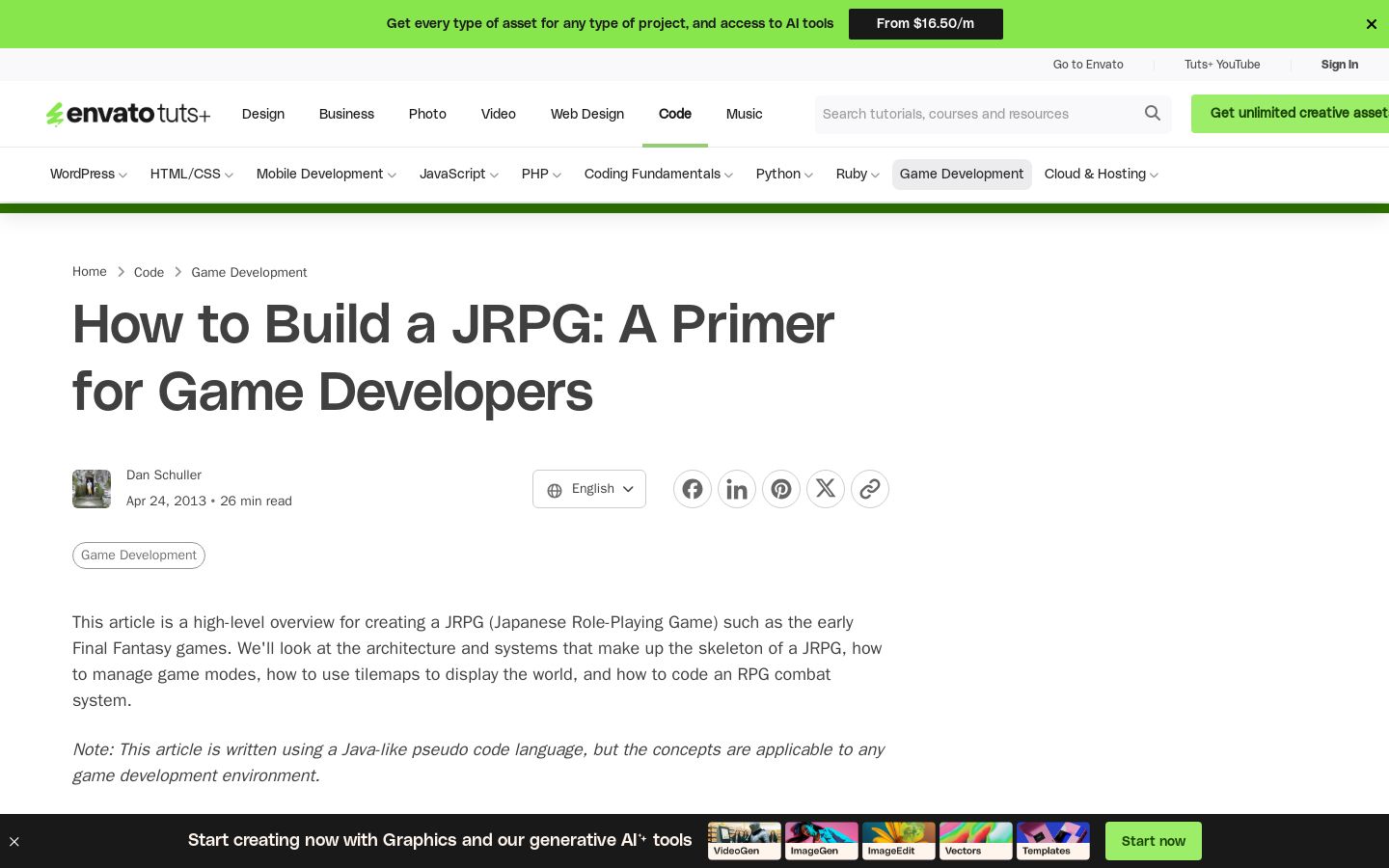Expand the Ruby dropdown
The width and height of the screenshot is (1389, 868).
(858, 175)
